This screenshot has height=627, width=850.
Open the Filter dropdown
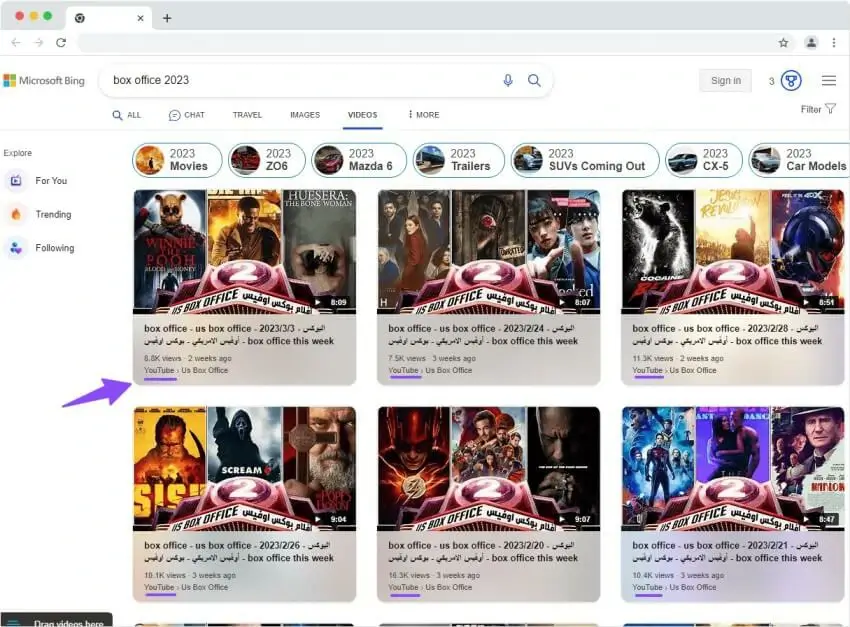[x=815, y=109]
